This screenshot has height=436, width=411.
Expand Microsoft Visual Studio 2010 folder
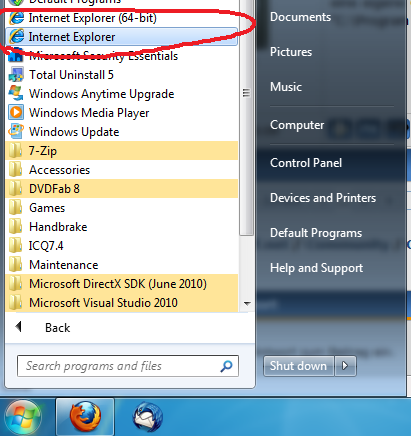click(x=122, y=303)
